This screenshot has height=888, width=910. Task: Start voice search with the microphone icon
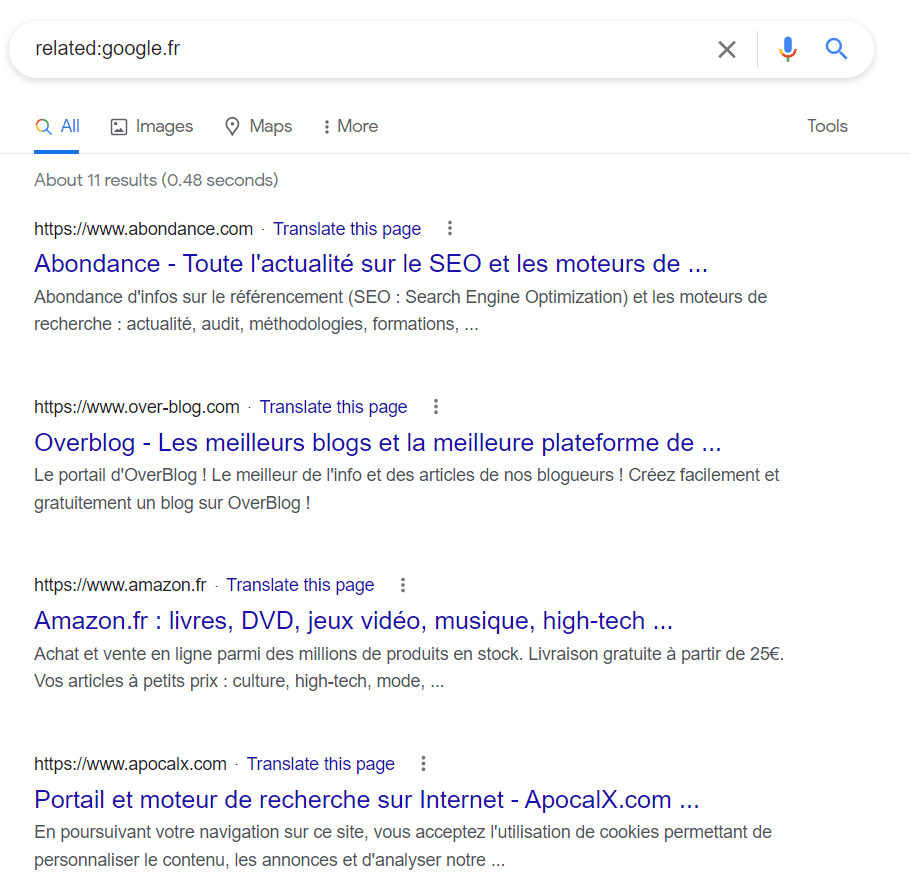click(788, 48)
